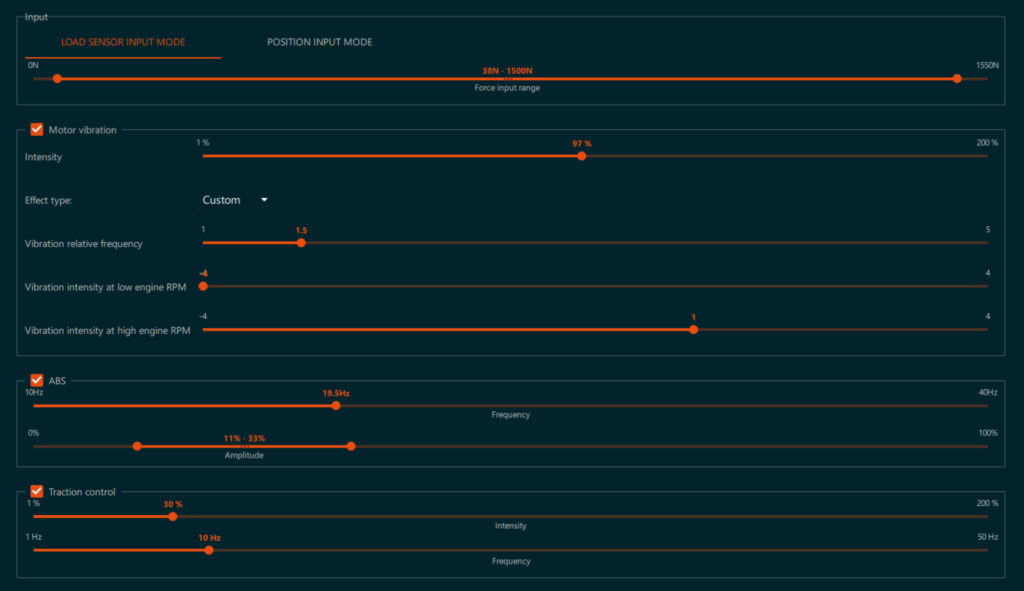Click the Traction control Frequency handle at 10 Hz

tap(209, 549)
